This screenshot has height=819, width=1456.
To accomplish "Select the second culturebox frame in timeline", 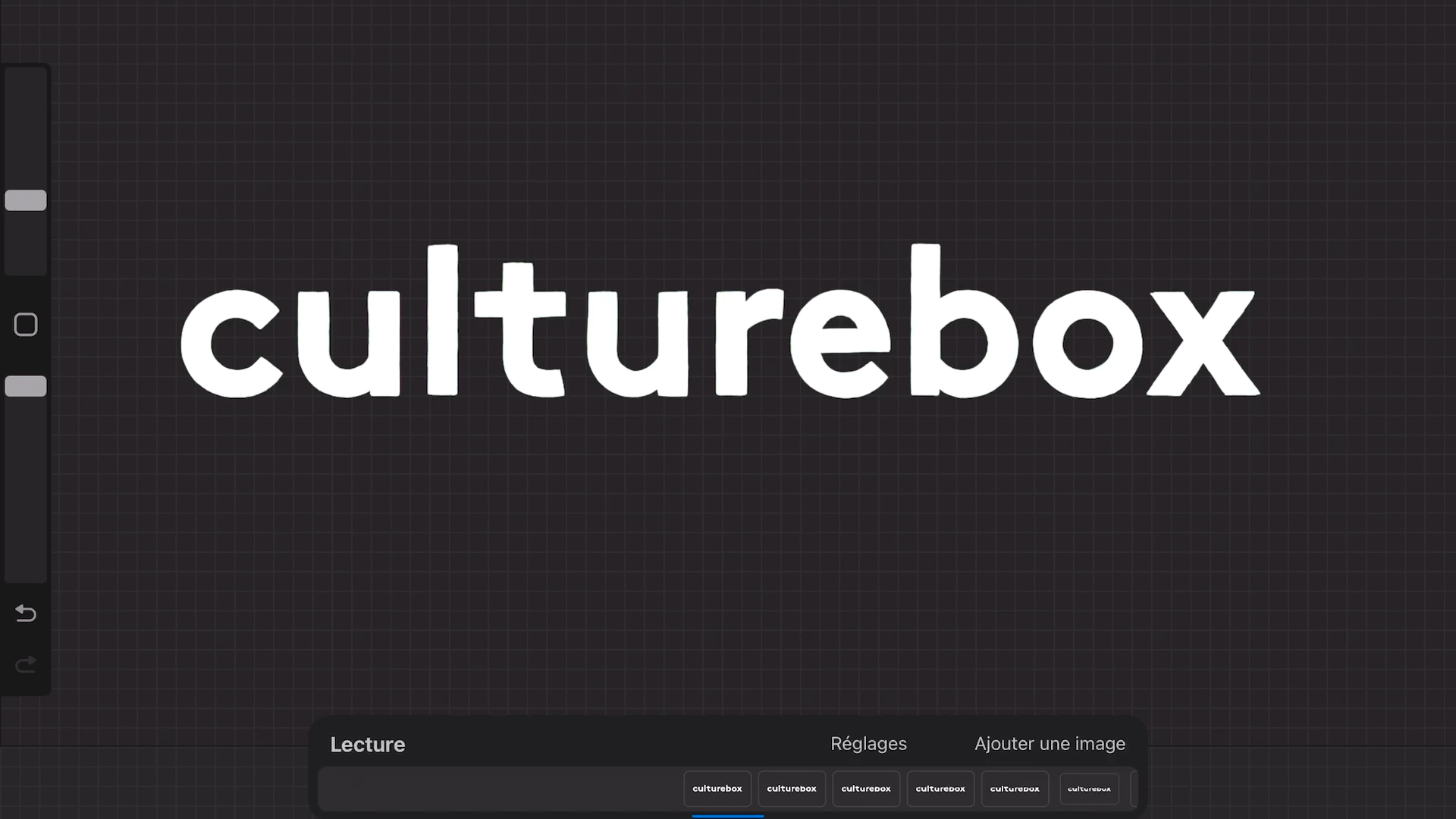I will coord(792,789).
